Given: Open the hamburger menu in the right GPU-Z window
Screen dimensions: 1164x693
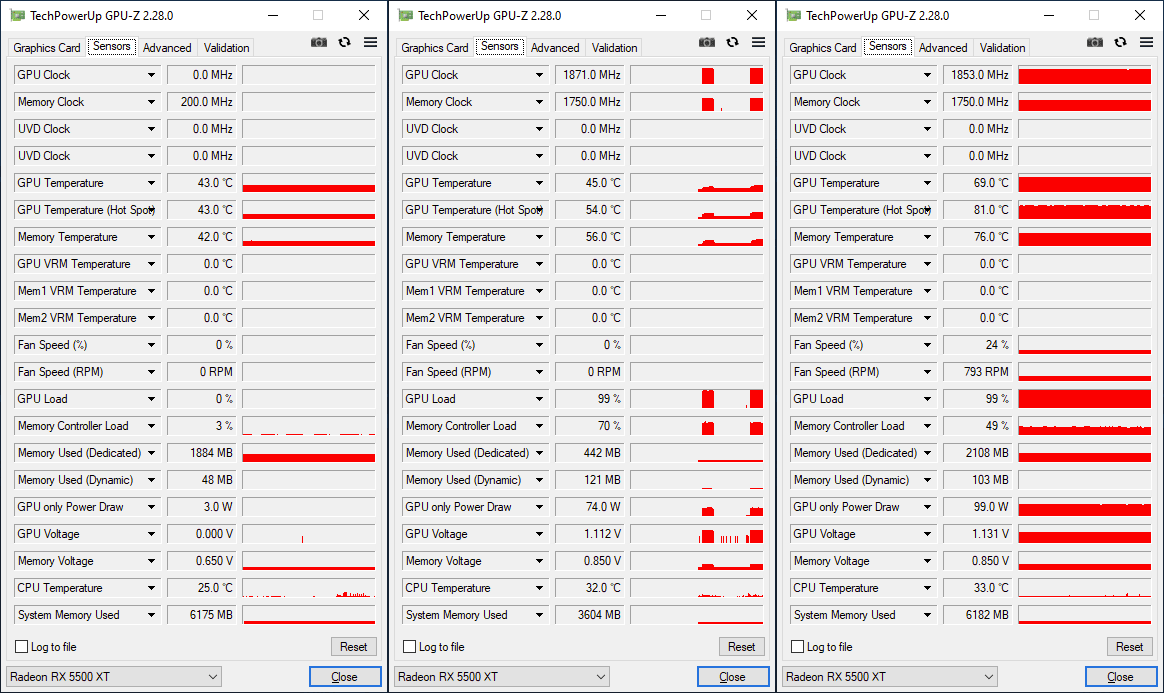Looking at the screenshot, I should 1146,42.
